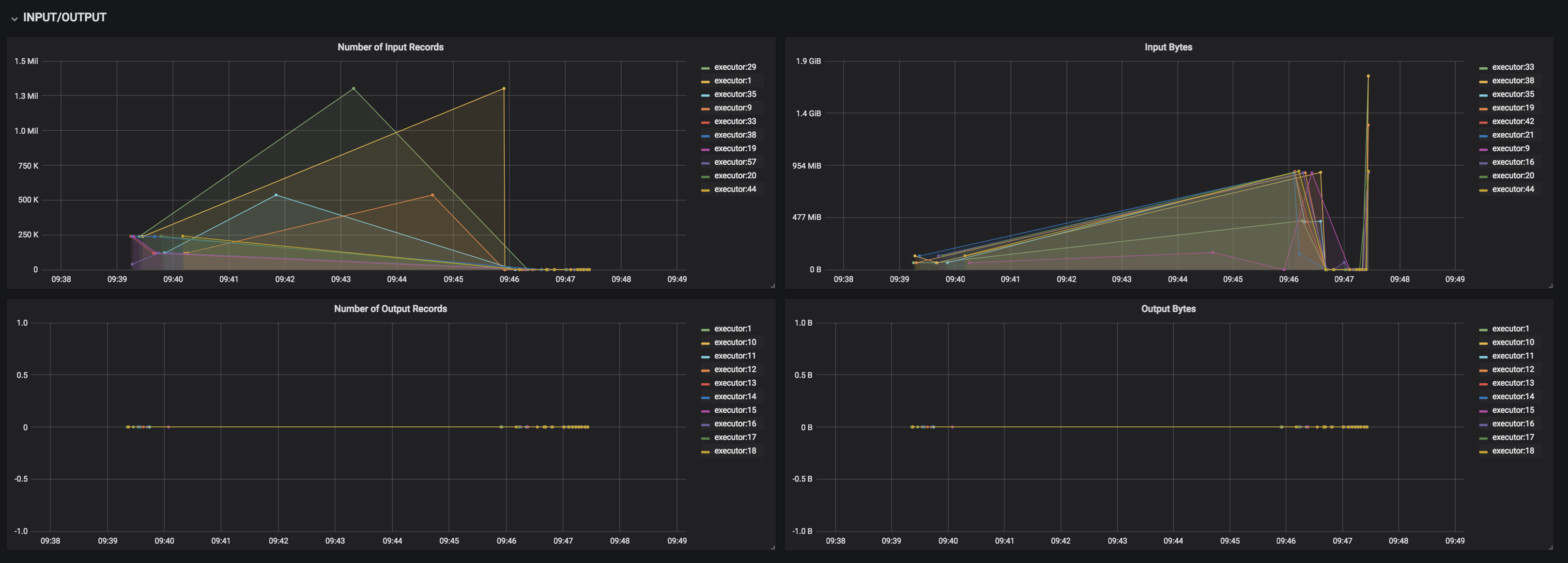Screen dimensions: 1568x563
Task: Click the green peak point in Input Records graph
Action: click(x=354, y=89)
